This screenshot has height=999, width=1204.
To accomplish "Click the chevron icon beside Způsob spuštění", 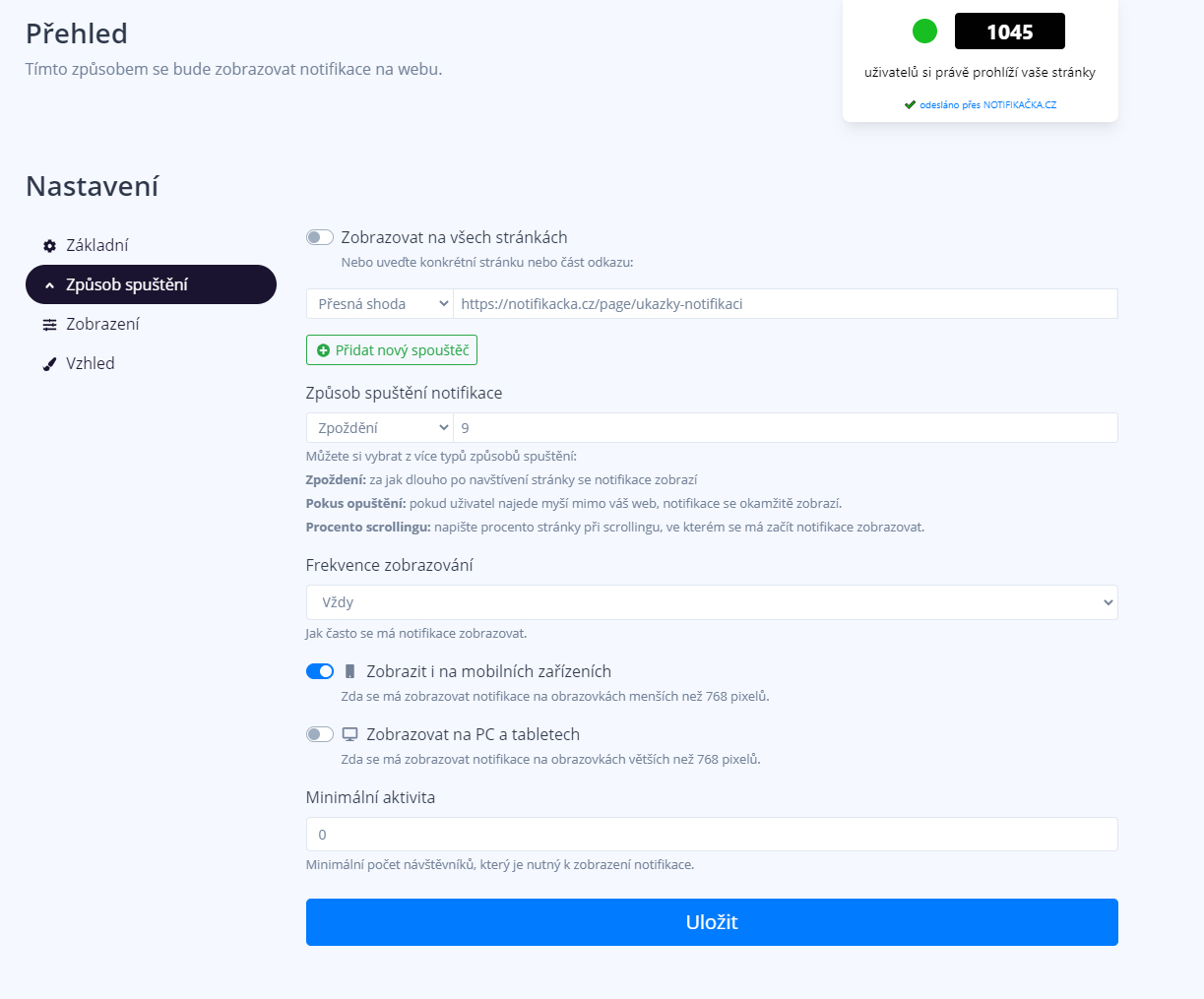I will pos(49,285).
